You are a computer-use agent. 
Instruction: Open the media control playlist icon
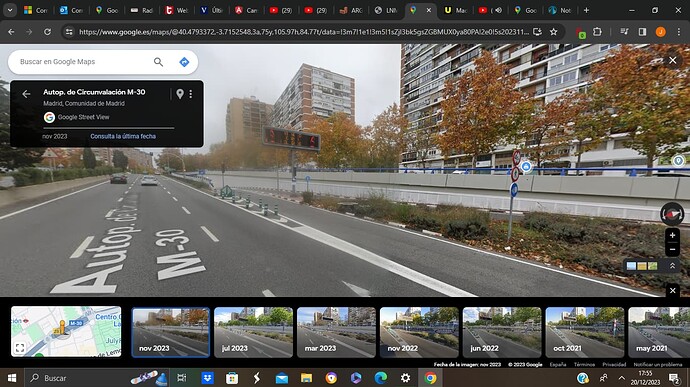point(624,32)
